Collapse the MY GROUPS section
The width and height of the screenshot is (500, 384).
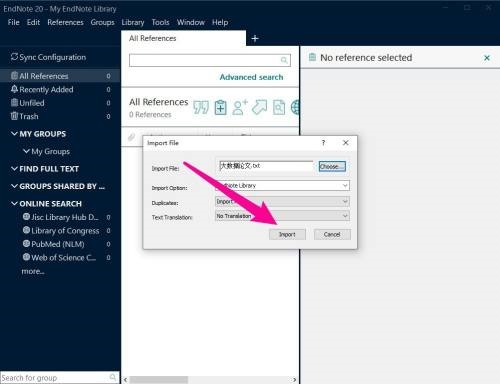(x=14, y=134)
